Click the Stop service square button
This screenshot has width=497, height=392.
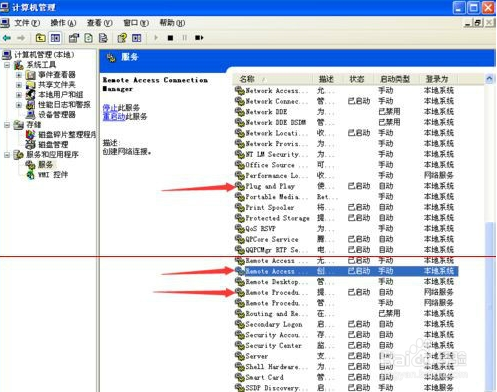(170, 38)
